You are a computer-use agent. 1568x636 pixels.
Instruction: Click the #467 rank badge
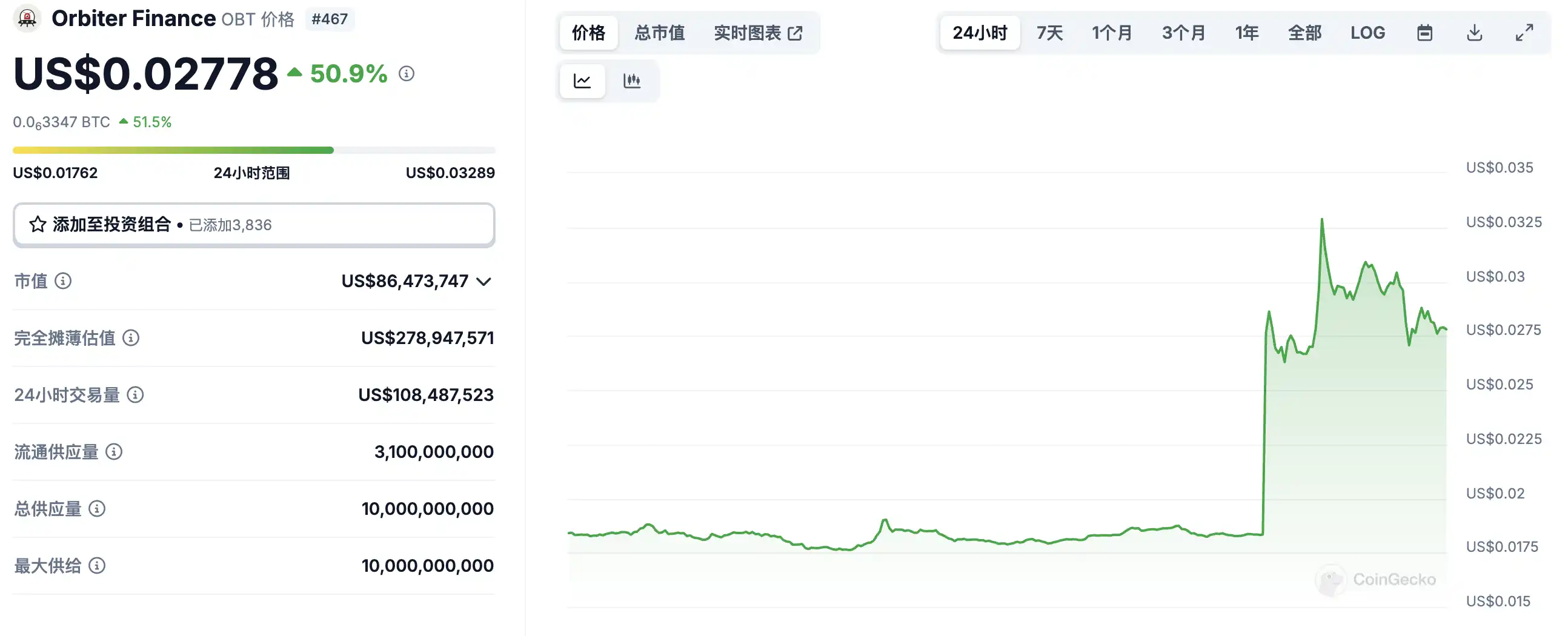click(x=330, y=19)
